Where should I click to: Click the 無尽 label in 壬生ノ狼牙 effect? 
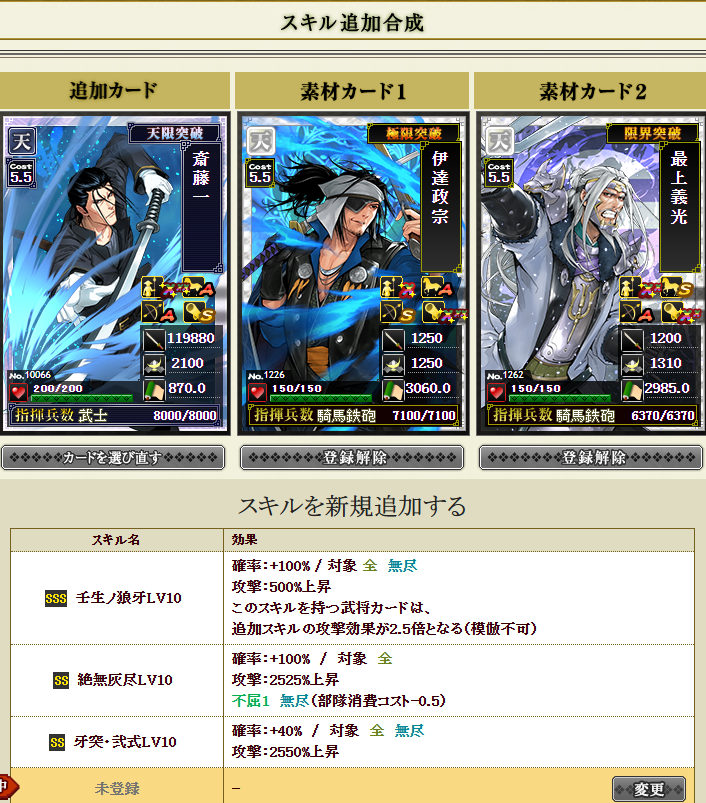[402, 565]
